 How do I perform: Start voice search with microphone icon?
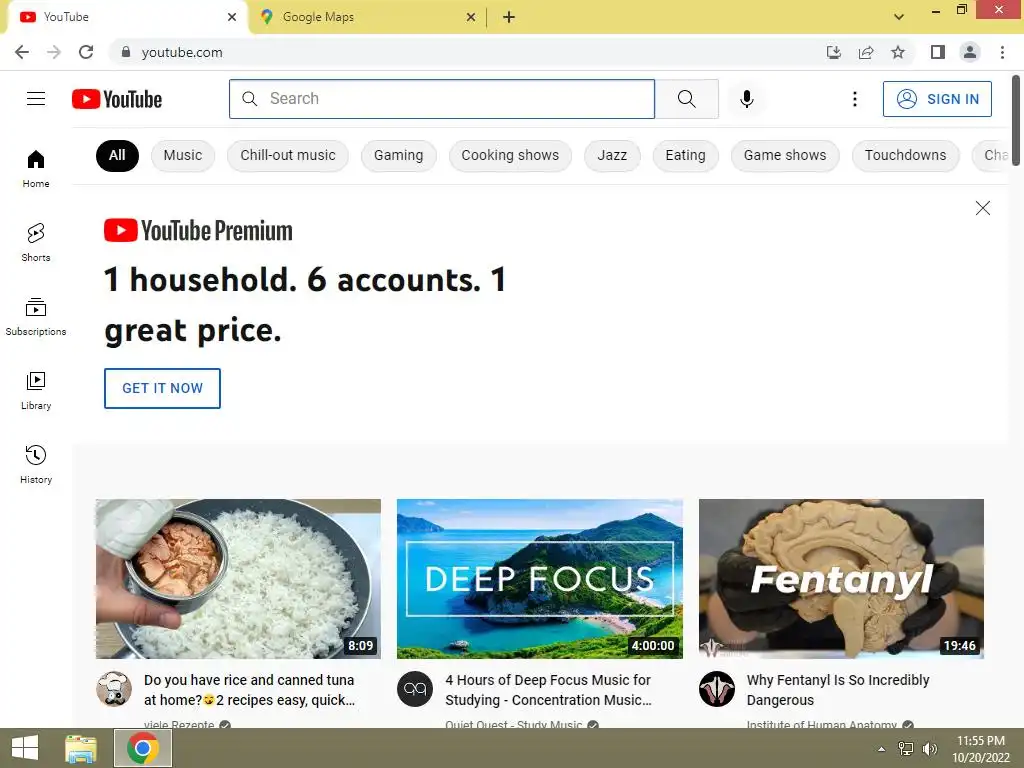coord(746,99)
